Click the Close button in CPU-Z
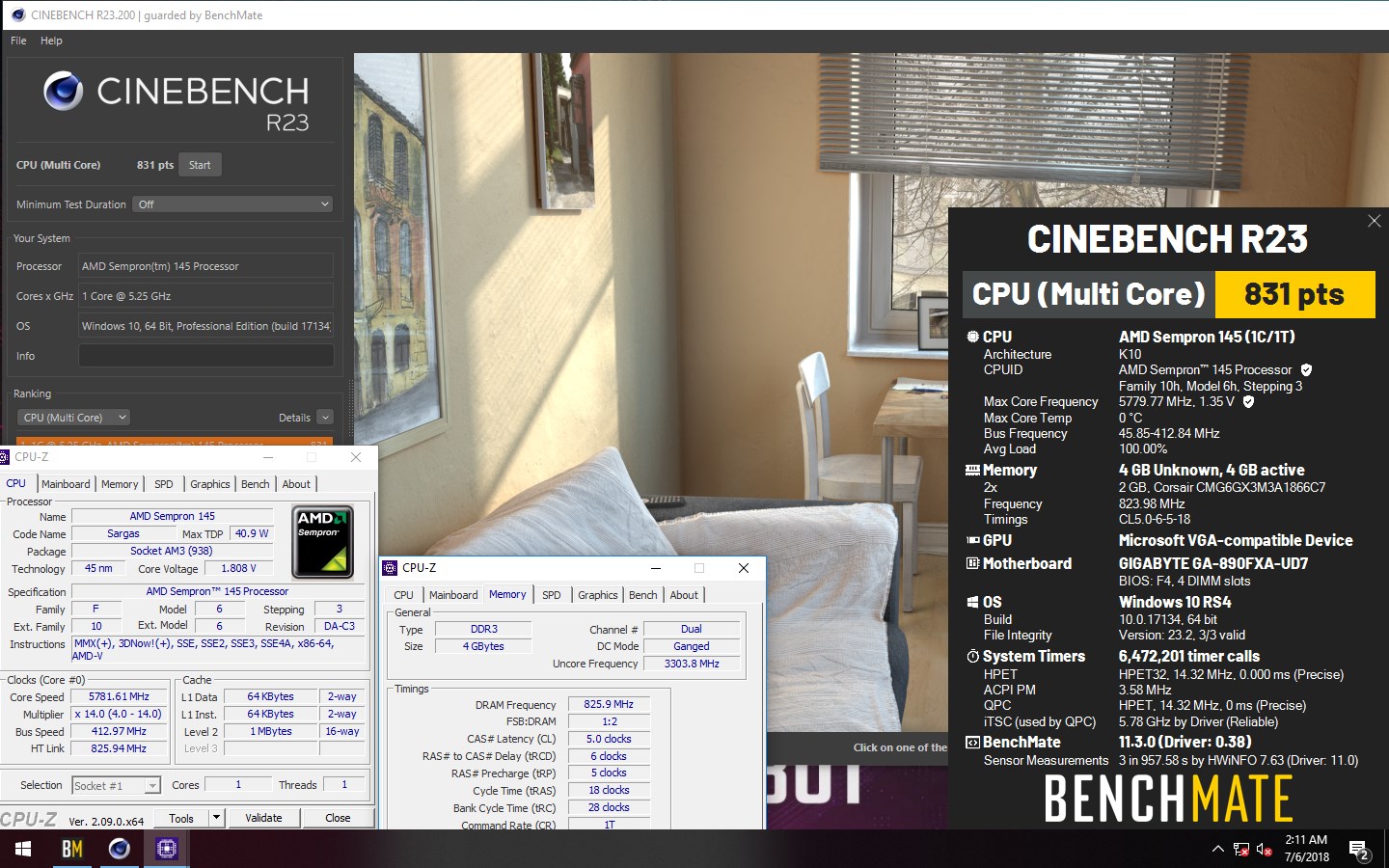1389x868 pixels. 338,818
